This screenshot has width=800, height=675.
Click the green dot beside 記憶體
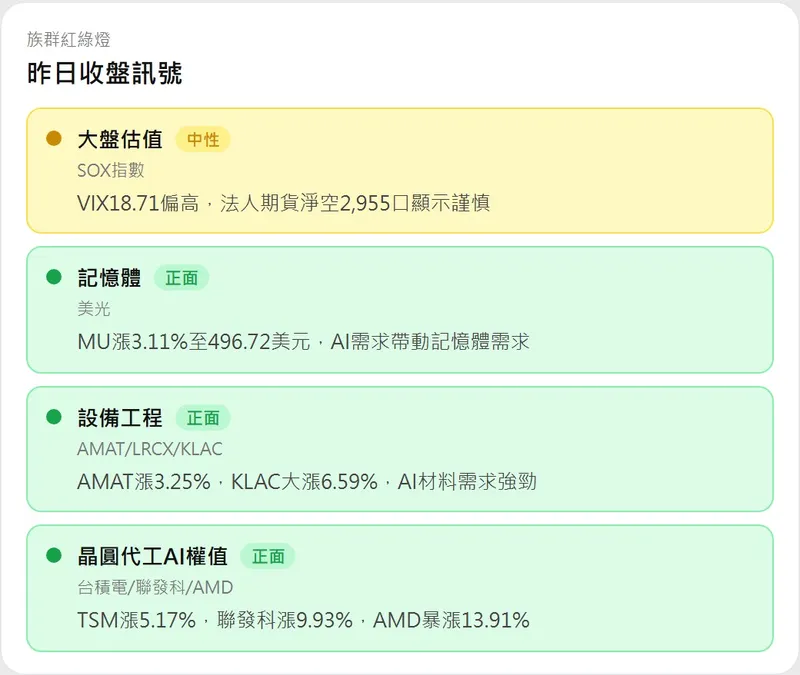(x=54, y=277)
